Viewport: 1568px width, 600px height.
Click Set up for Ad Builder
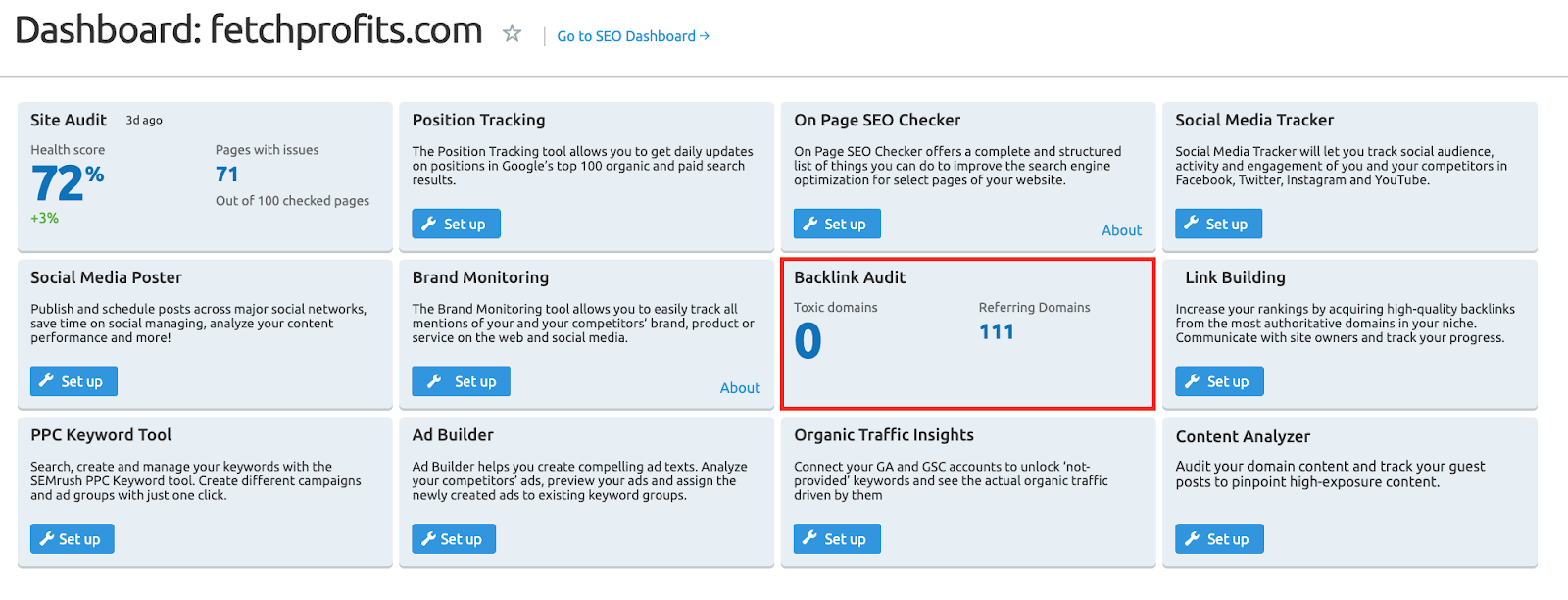(454, 539)
